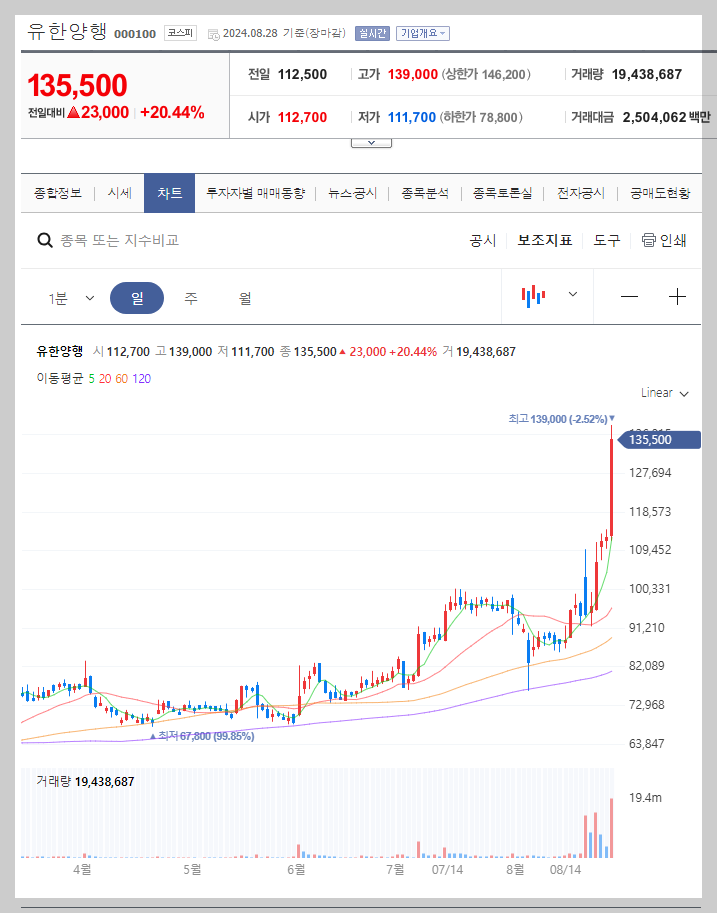This screenshot has width=717, height=913.
Task: Open the 1분 interval dropdown
Action: click(70, 296)
